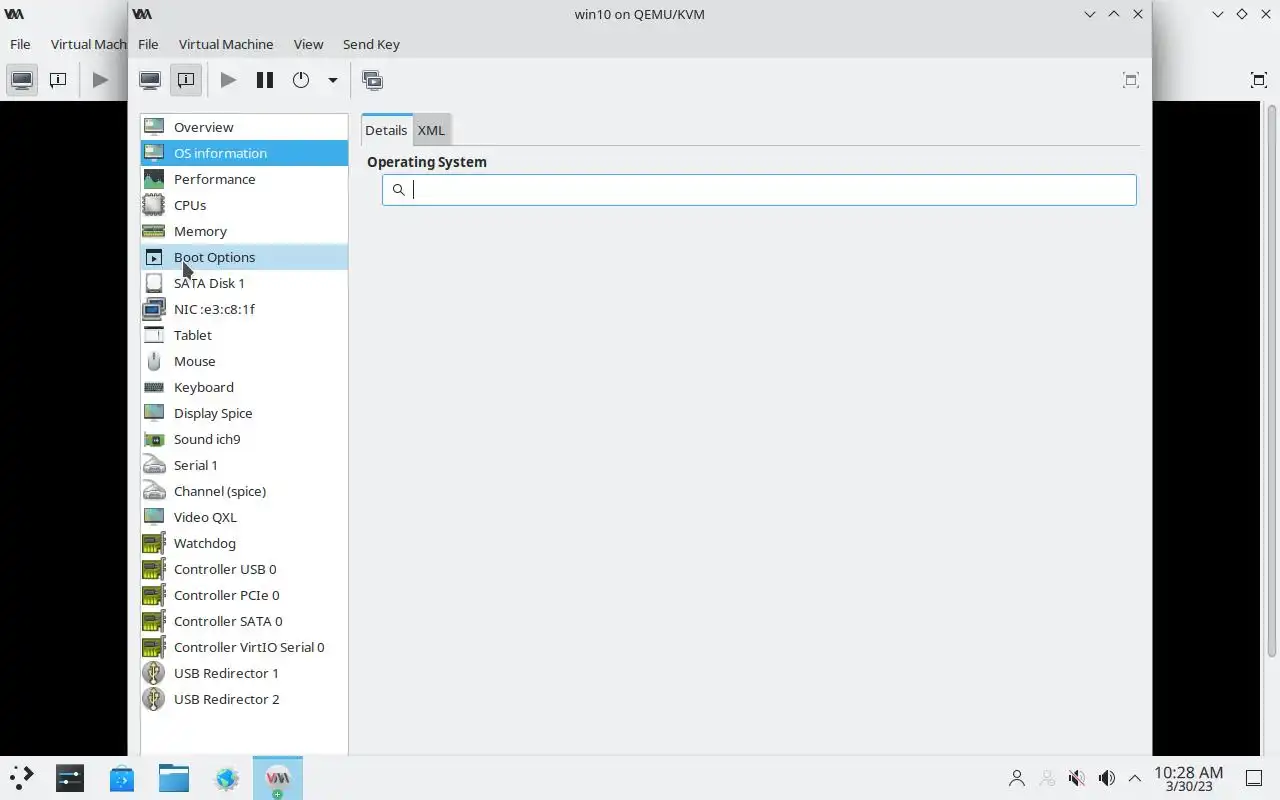This screenshot has width=1280, height=800.
Task: Open File menu of background window
Action: pos(20,44)
